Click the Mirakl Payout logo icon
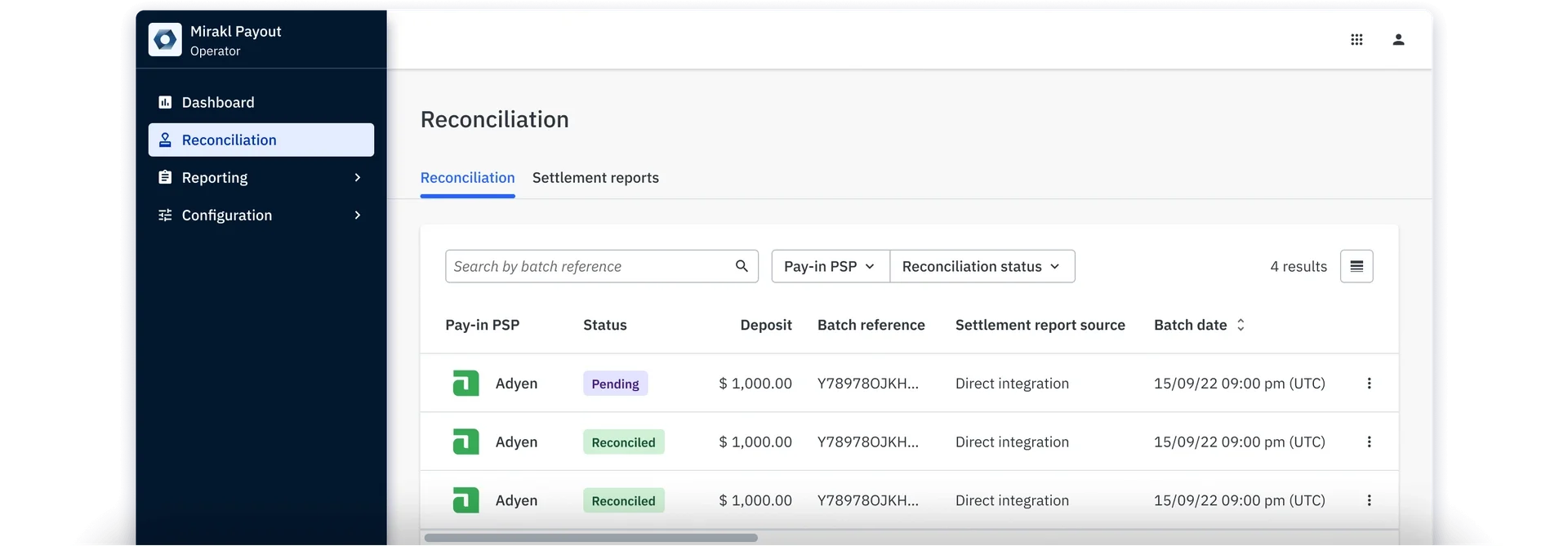Image resolution: width=1568 pixels, height=546 pixels. tap(165, 40)
